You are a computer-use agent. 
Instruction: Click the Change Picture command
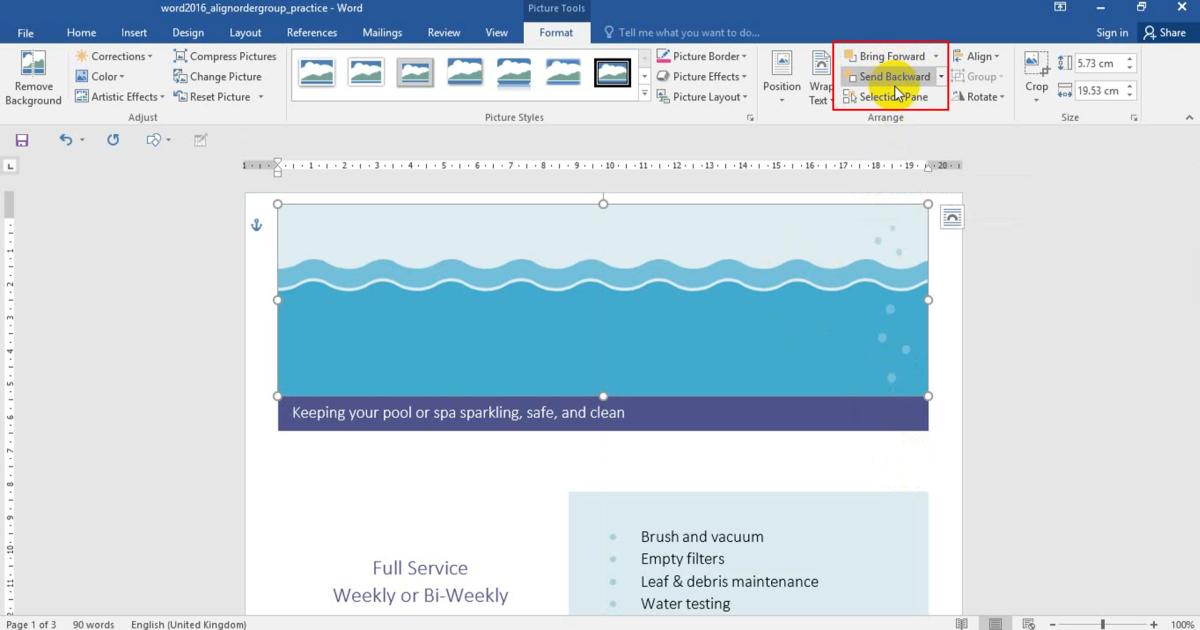click(x=217, y=77)
